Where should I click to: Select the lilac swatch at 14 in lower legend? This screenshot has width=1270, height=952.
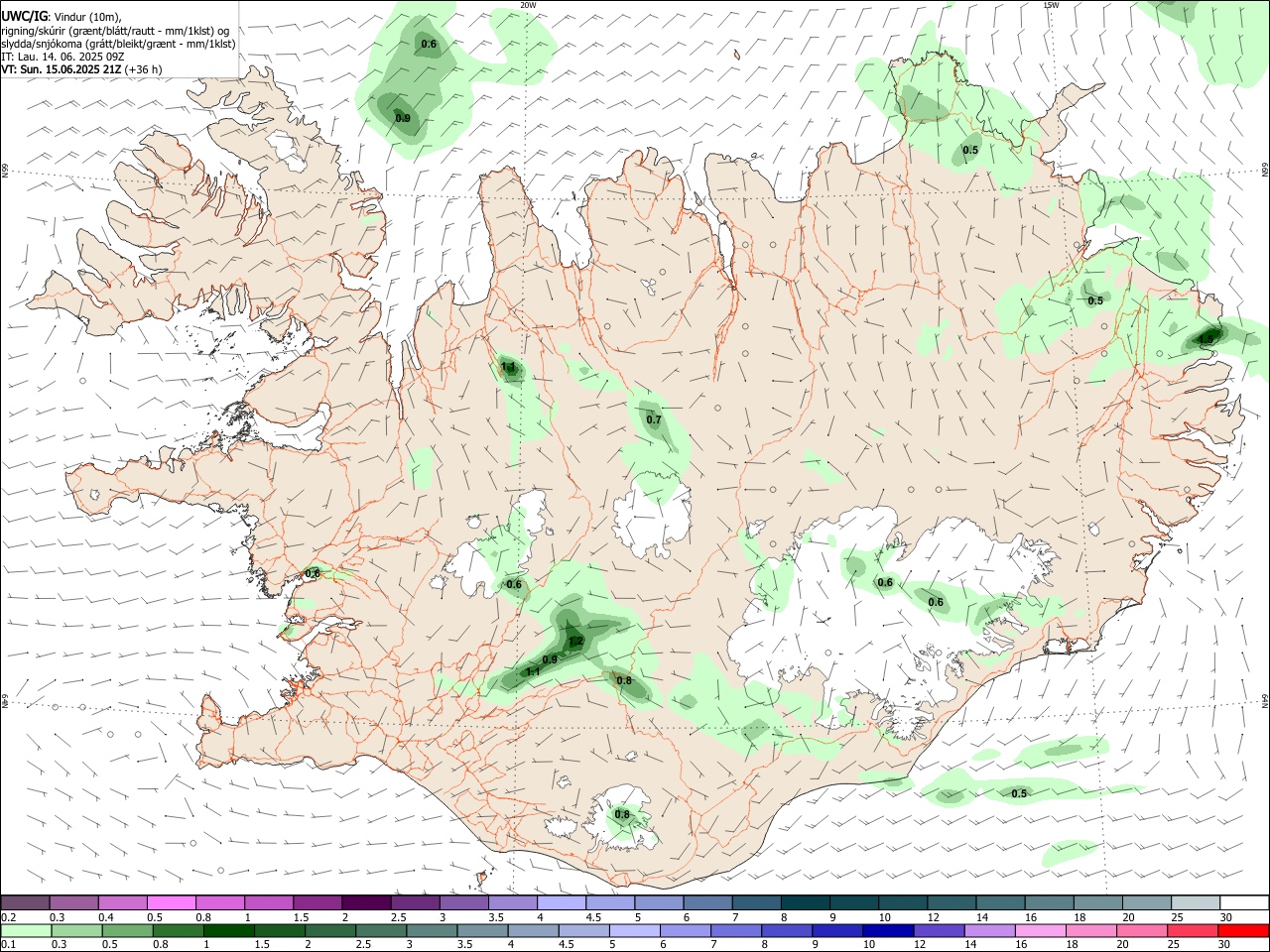click(x=988, y=930)
